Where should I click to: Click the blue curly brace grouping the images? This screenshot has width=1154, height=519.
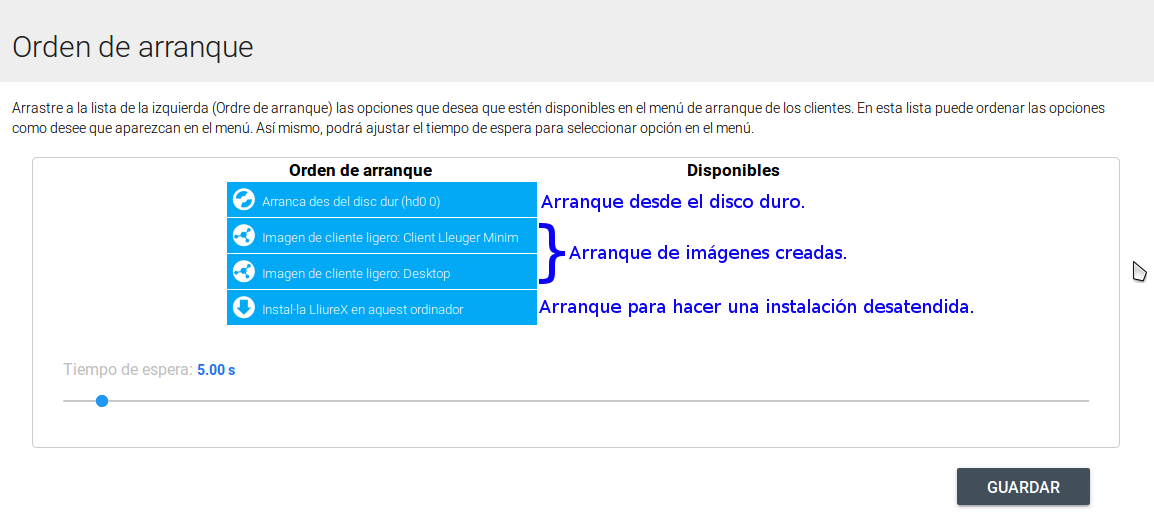(551, 253)
